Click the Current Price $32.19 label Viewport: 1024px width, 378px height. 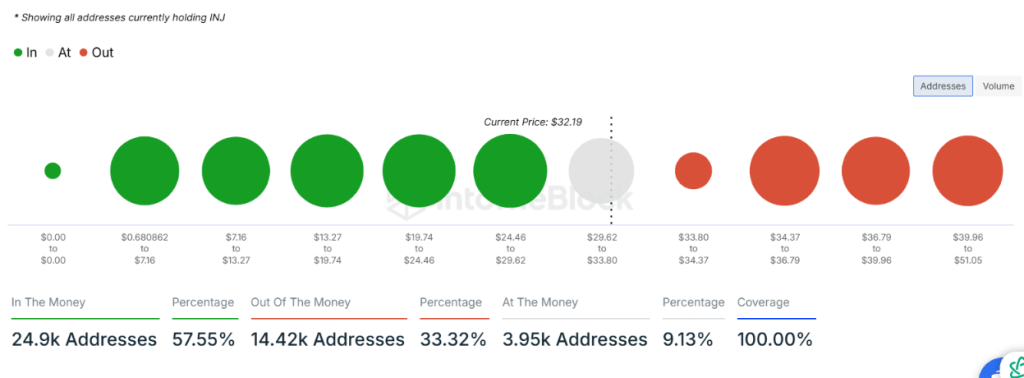coord(532,122)
